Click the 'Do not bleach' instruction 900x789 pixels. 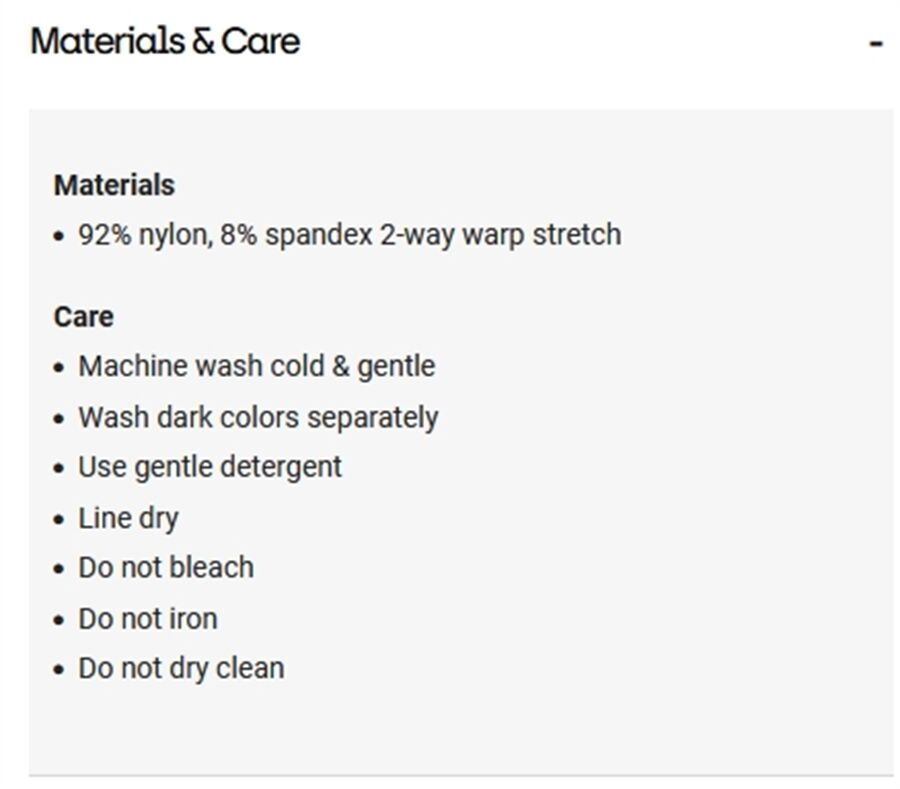point(166,568)
